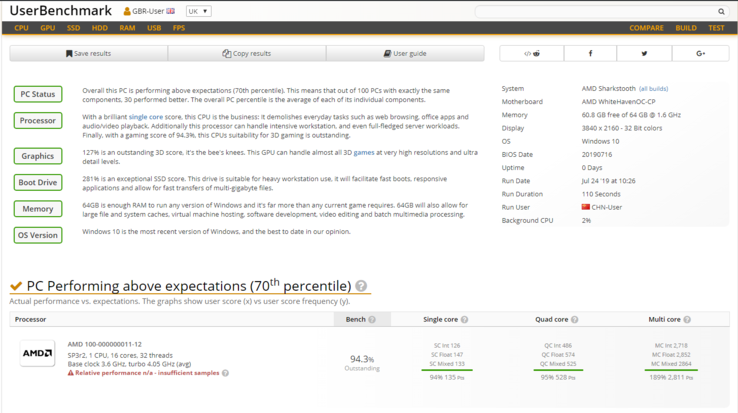Viewport: 738px width, 413px height.
Task: Click the AMD WhiteHavenOC-CP motherboard value
Action: (x=618, y=102)
